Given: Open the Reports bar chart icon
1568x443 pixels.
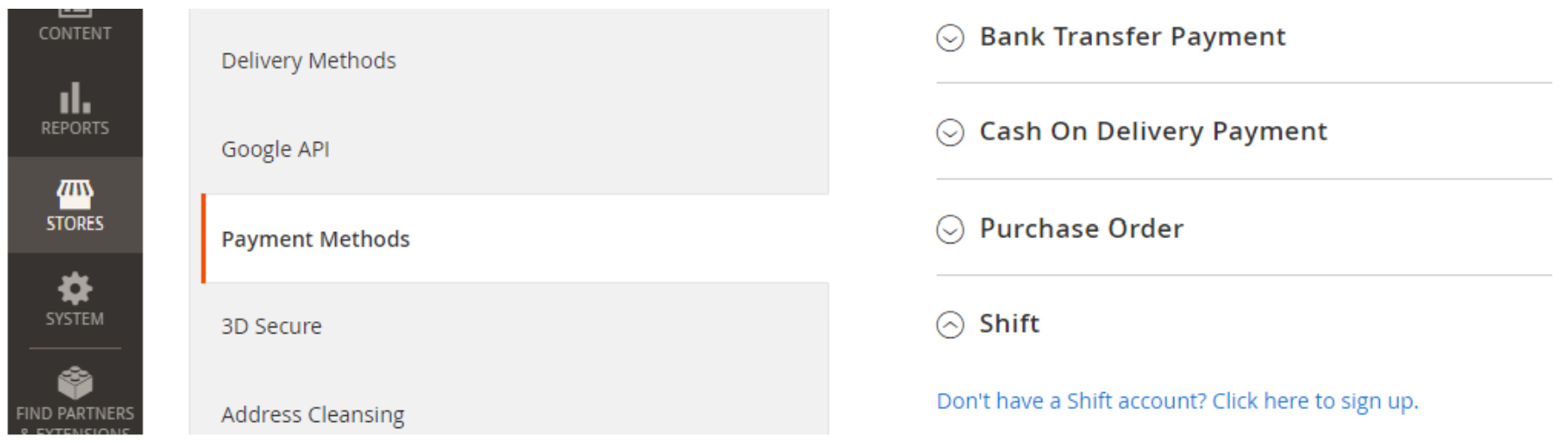Looking at the screenshot, I should coord(75,97).
